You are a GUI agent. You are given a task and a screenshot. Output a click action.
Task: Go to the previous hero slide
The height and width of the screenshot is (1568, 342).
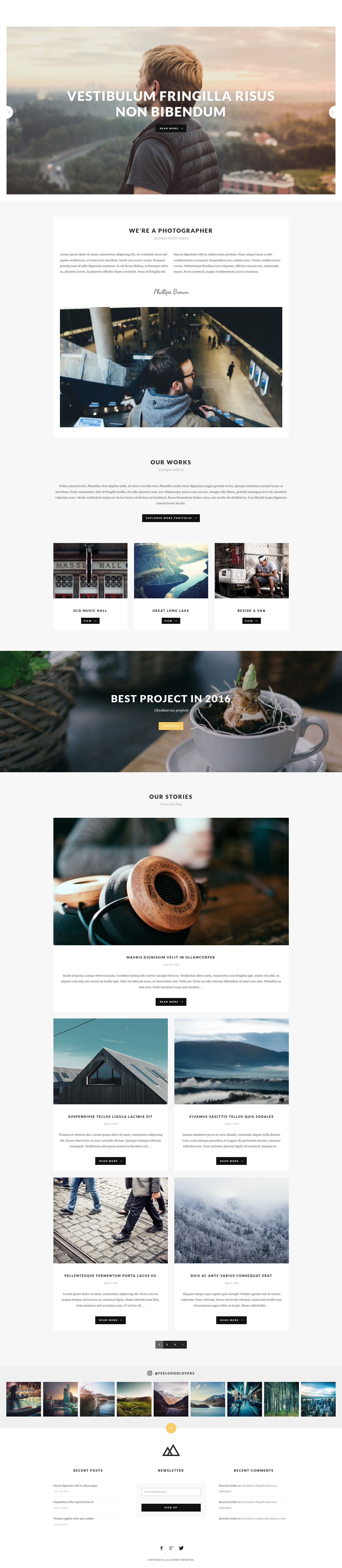(9, 112)
